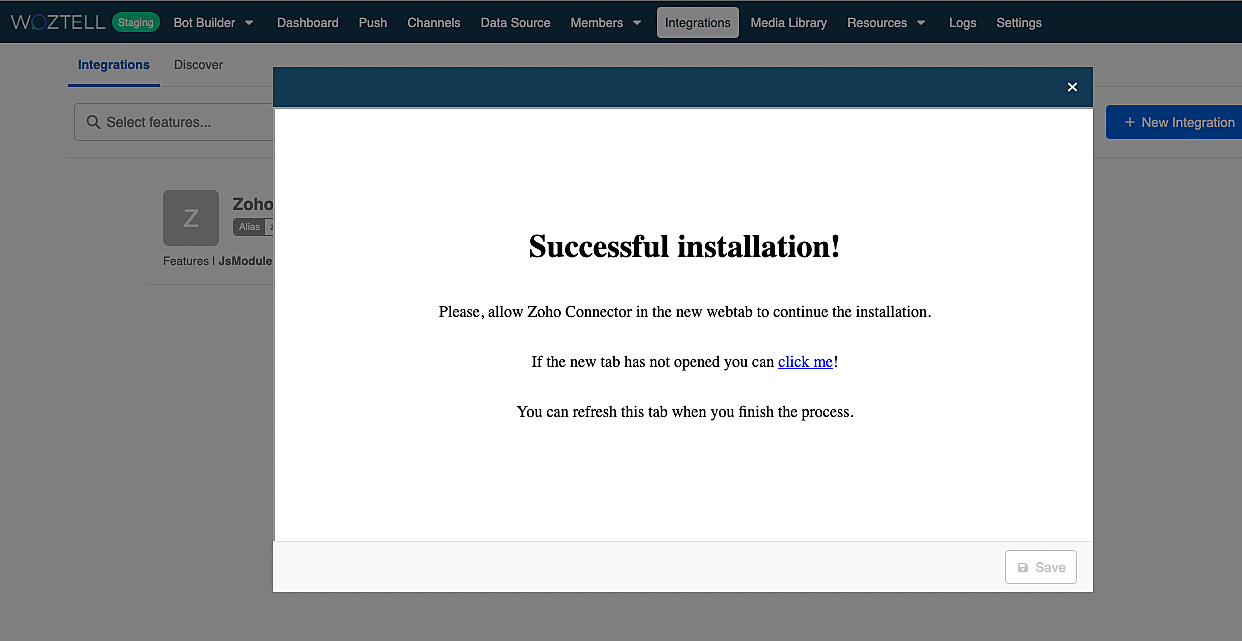Expand the Bot Builder dropdown
This screenshot has height=641, width=1242.
pos(213,22)
